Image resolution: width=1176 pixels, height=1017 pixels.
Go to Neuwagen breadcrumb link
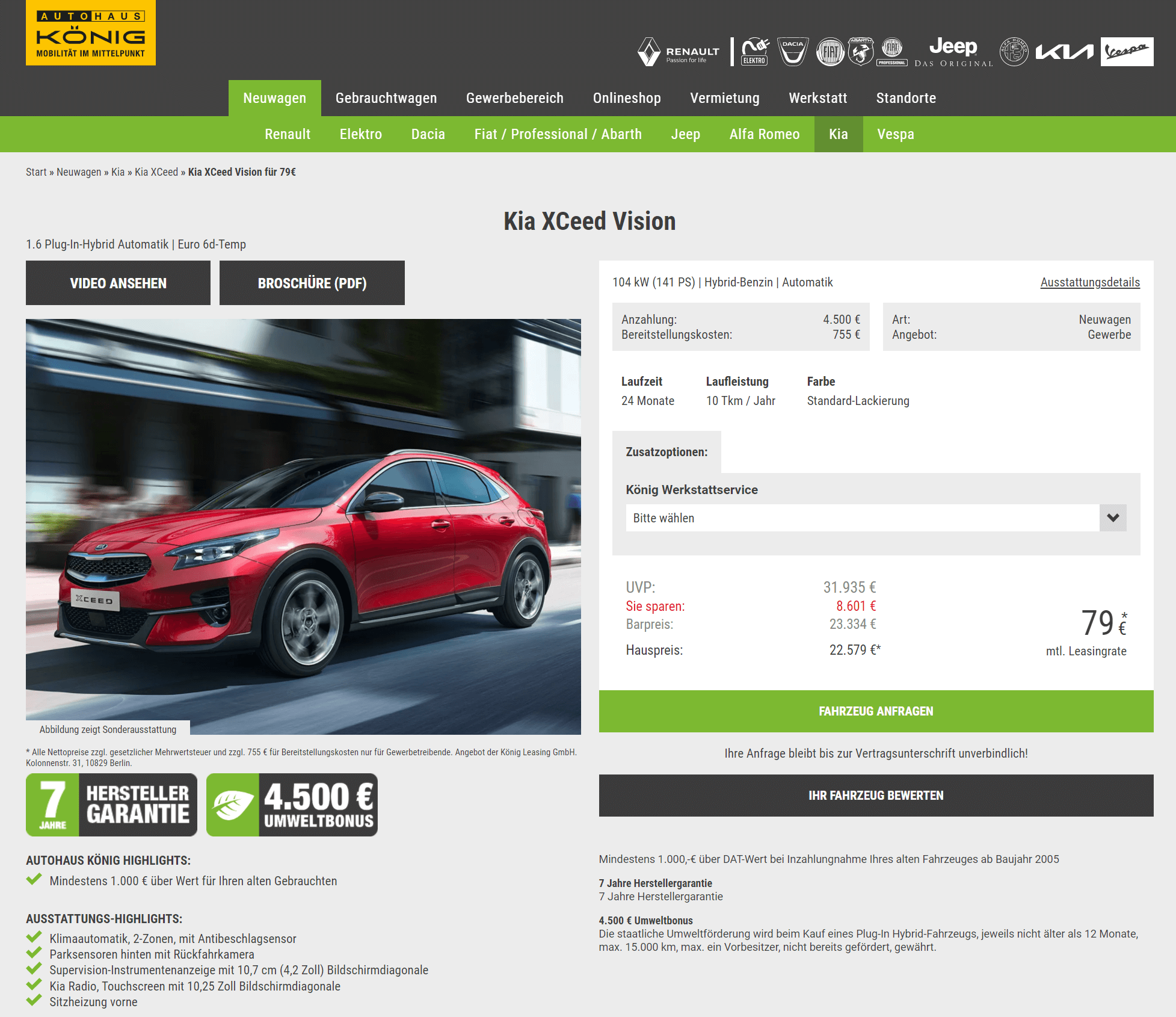79,172
